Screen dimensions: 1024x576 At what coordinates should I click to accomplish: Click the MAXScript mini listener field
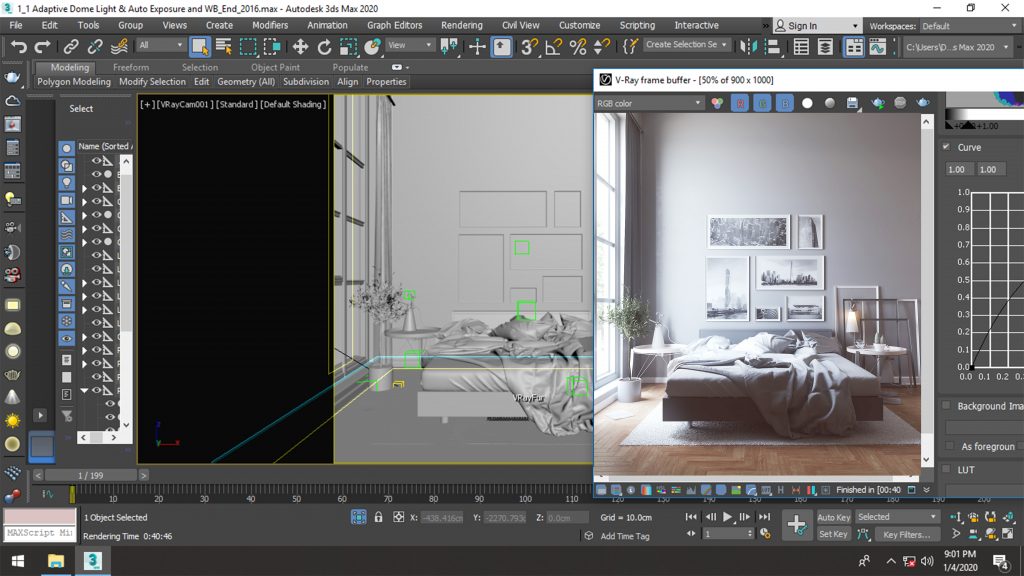40,533
